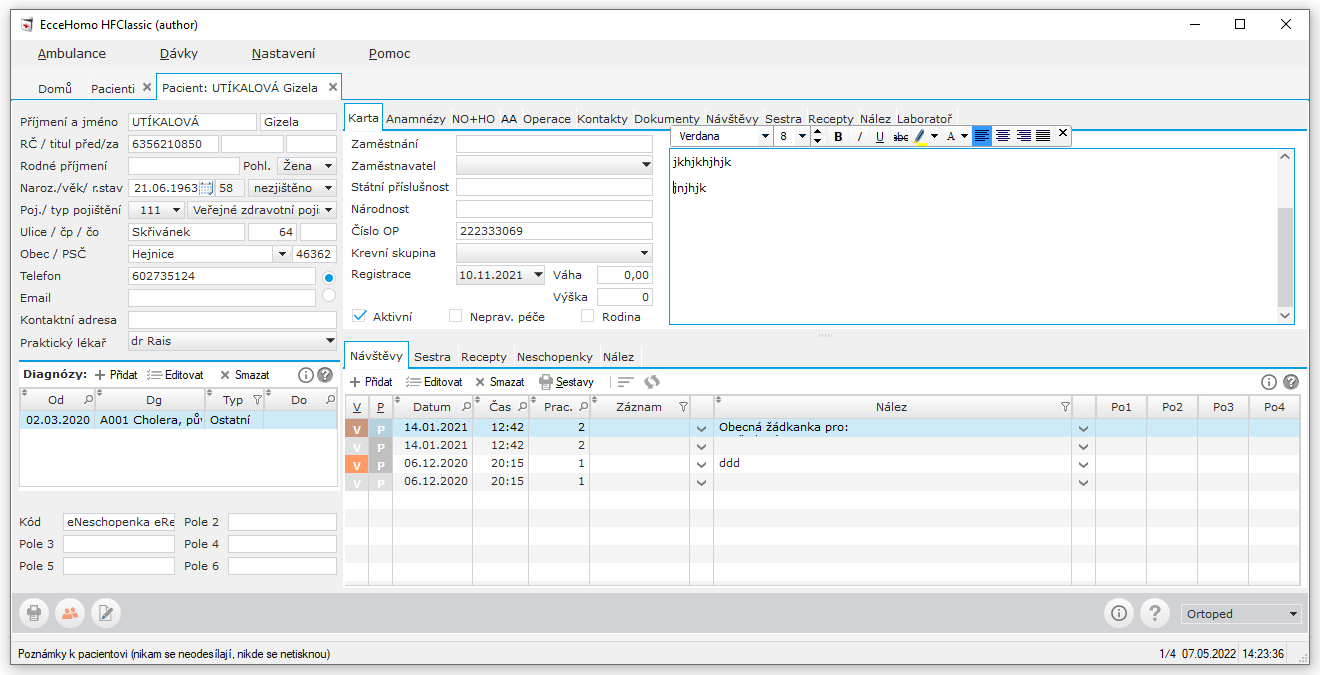Justify the notes text
The width and height of the screenshot is (1320, 675).
(x=1043, y=136)
